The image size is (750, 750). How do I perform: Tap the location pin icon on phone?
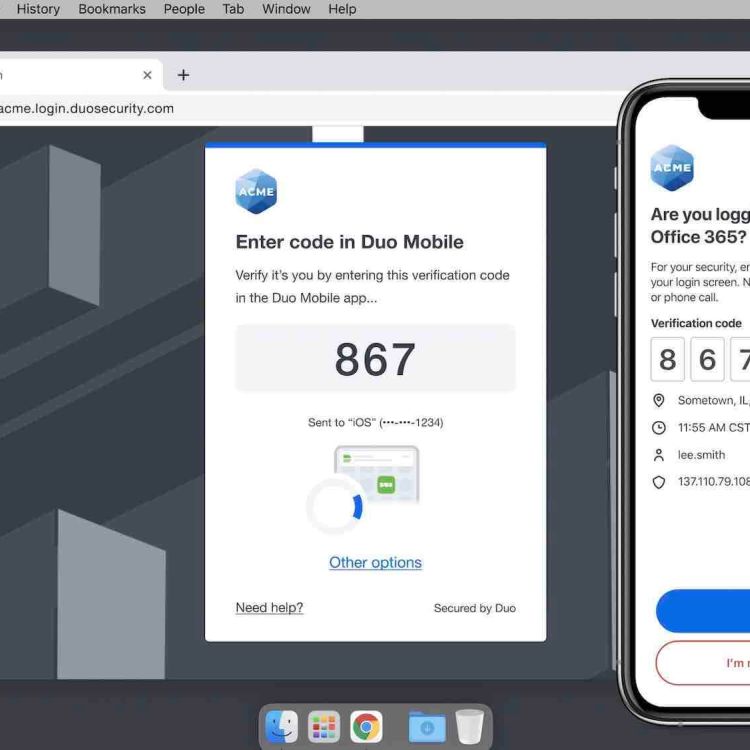(x=659, y=400)
